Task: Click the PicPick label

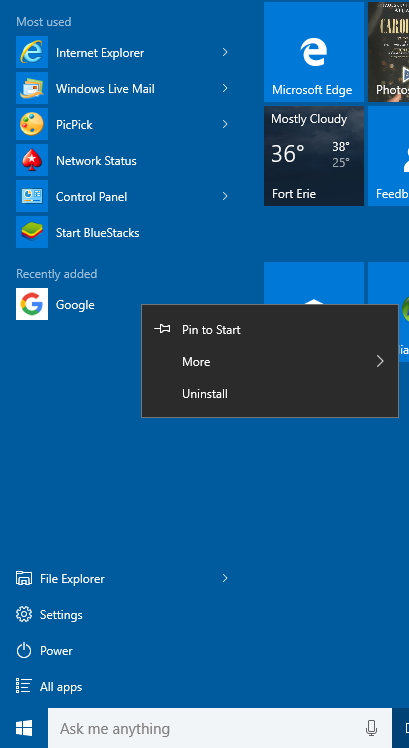Action: 74,125
